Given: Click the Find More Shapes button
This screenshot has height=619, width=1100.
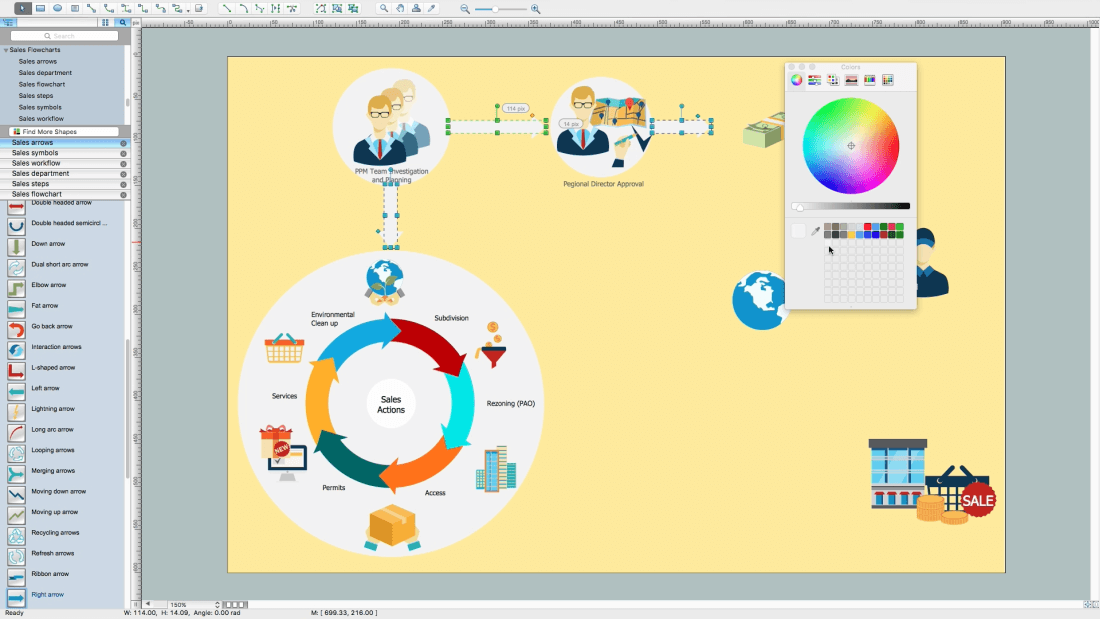Looking at the screenshot, I should tap(65, 132).
